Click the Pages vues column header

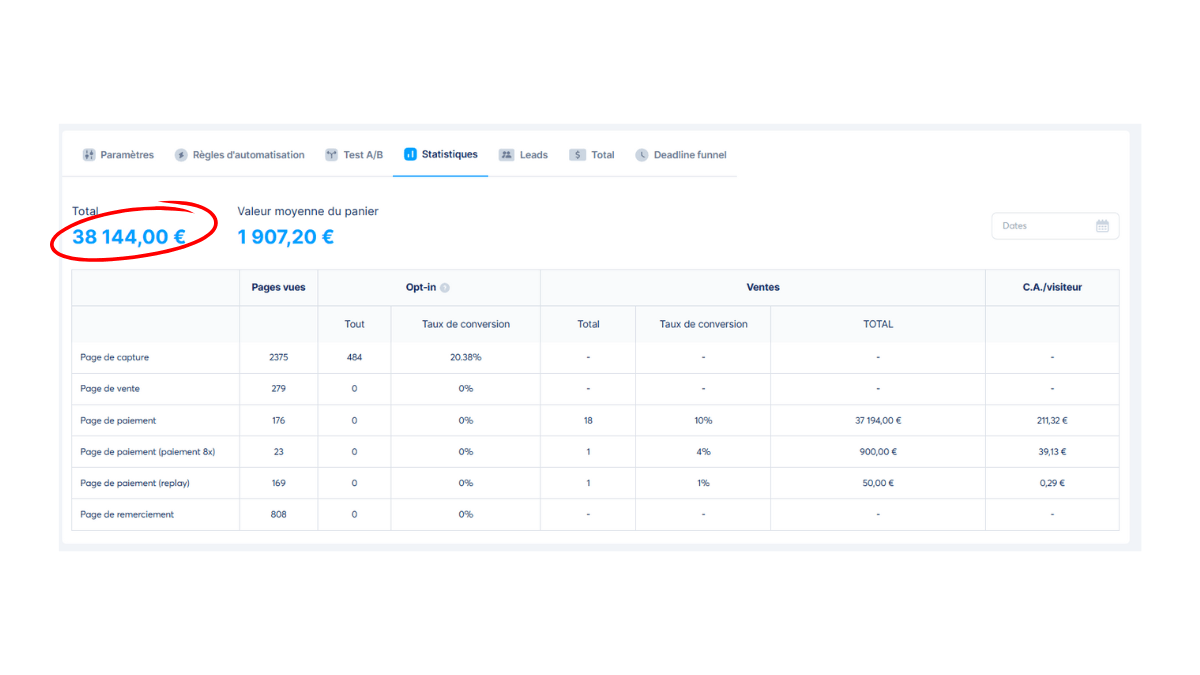(278, 287)
